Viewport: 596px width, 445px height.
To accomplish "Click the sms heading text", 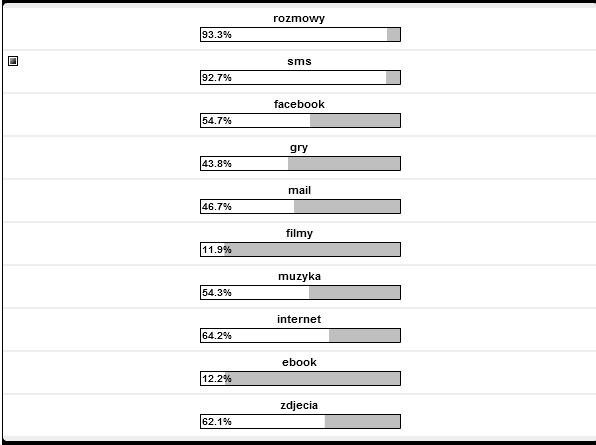I will tap(299, 61).
